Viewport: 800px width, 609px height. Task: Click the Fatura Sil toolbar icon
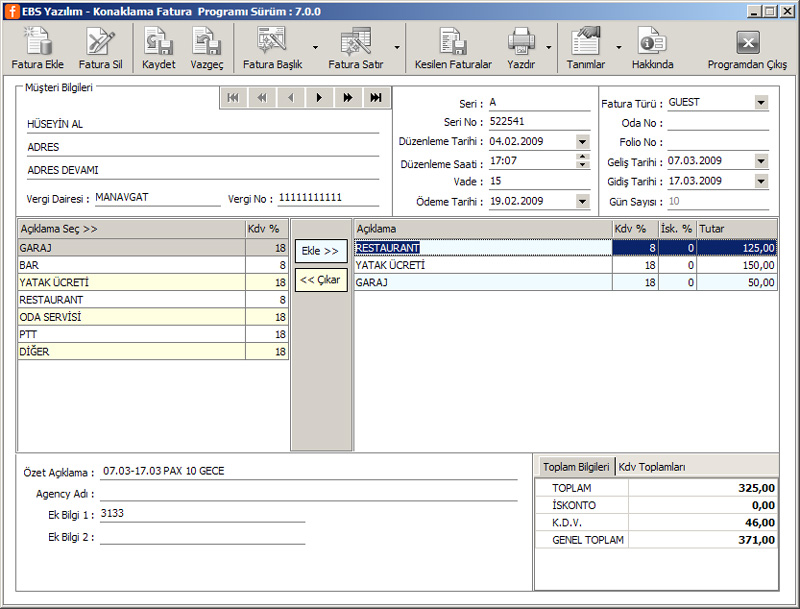[x=101, y=47]
